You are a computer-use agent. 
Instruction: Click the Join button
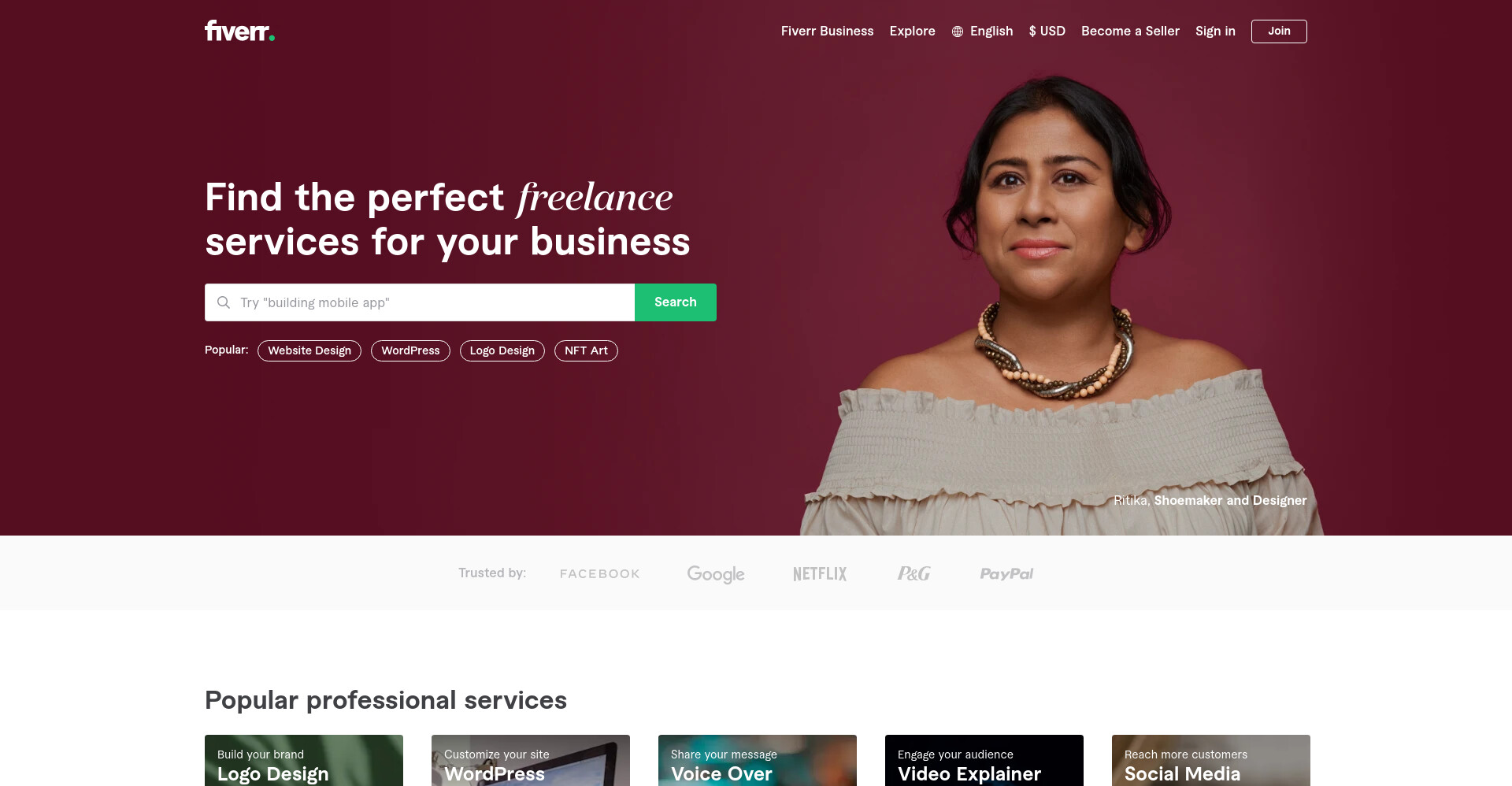point(1279,32)
